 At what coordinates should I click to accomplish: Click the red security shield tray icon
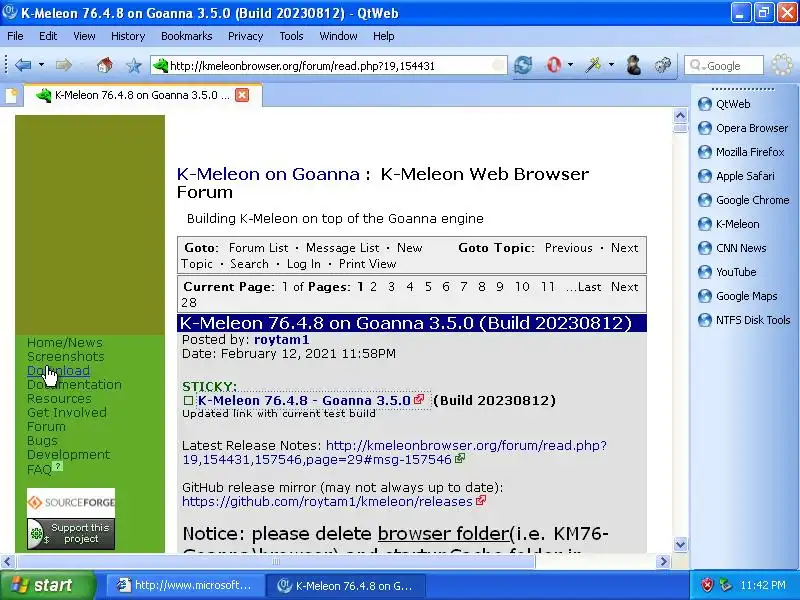tap(707, 585)
